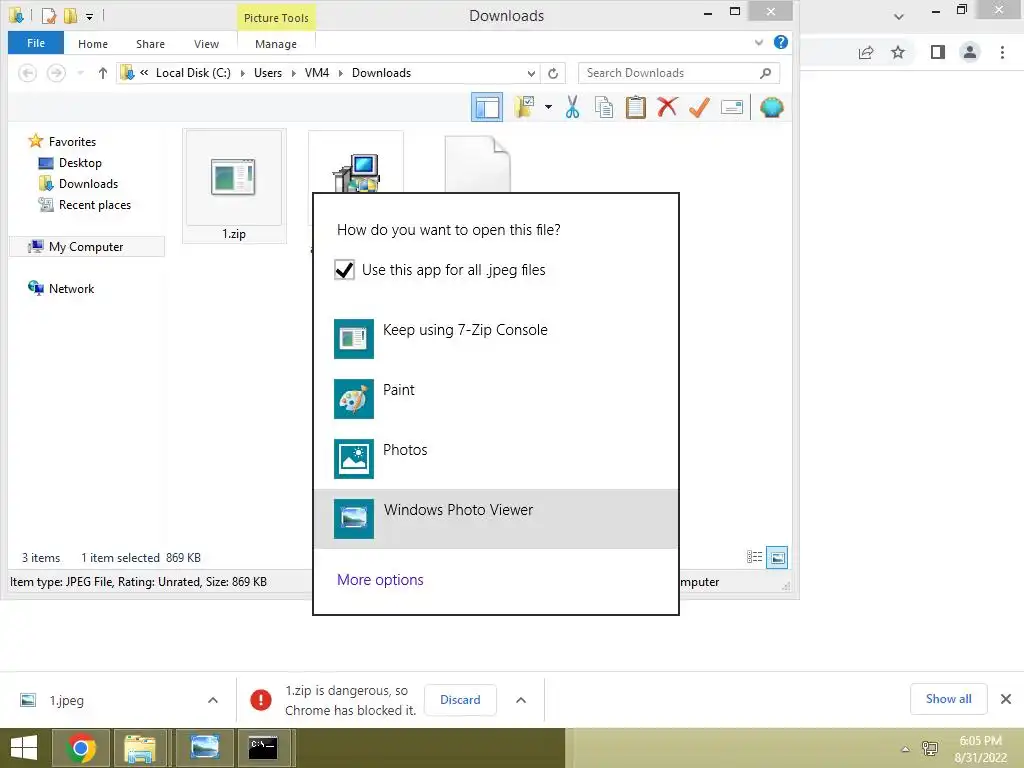
Task: Open Chrome tab search chevron
Action: click(x=899, y=16)
